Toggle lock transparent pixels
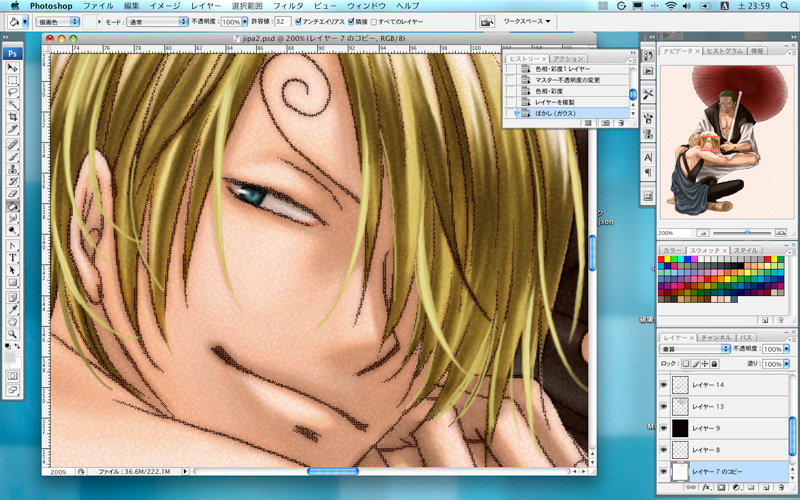Screen dimensions: 800x500 [686, 364]
